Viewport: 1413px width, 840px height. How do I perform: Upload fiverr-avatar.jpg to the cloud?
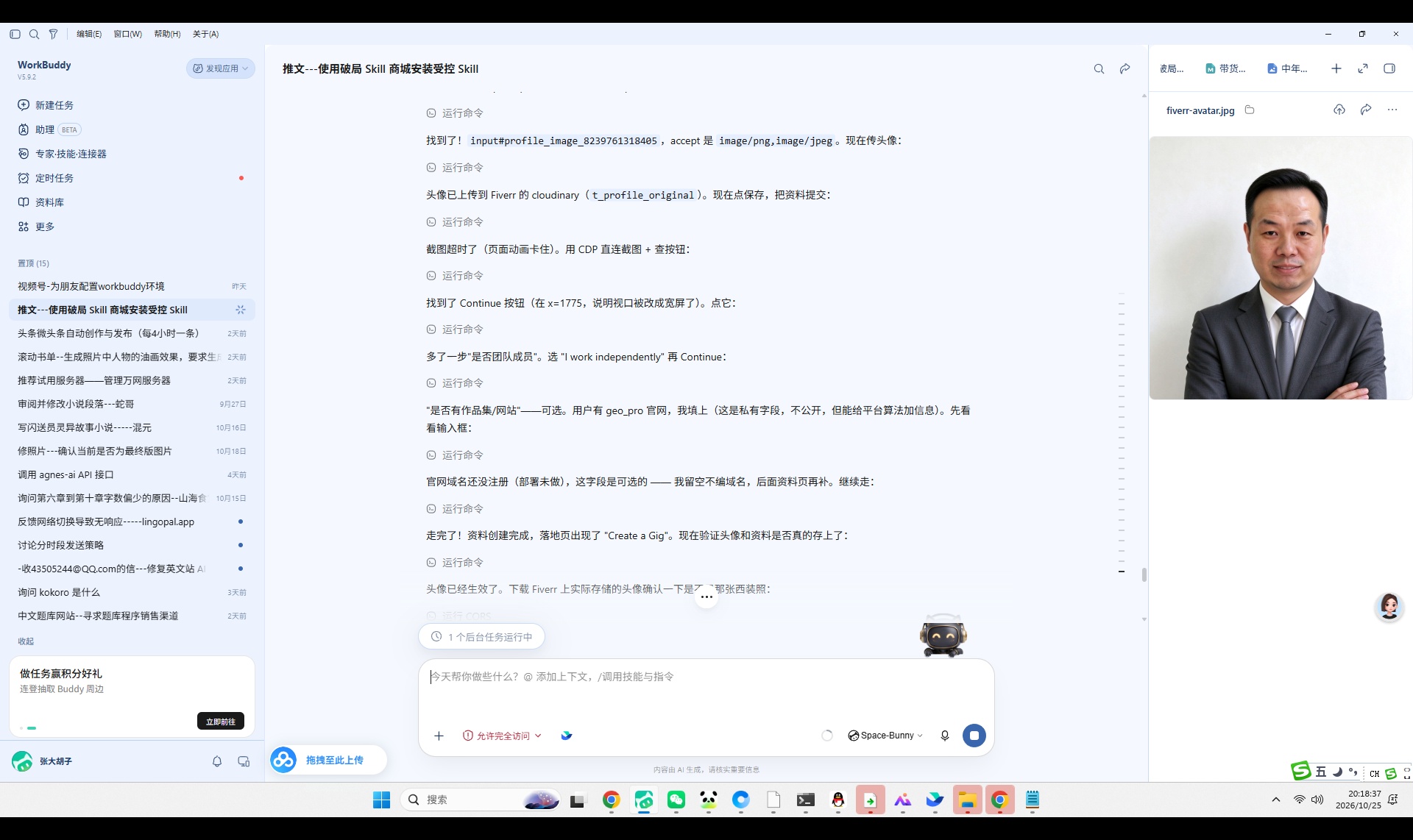point(1339,110)
